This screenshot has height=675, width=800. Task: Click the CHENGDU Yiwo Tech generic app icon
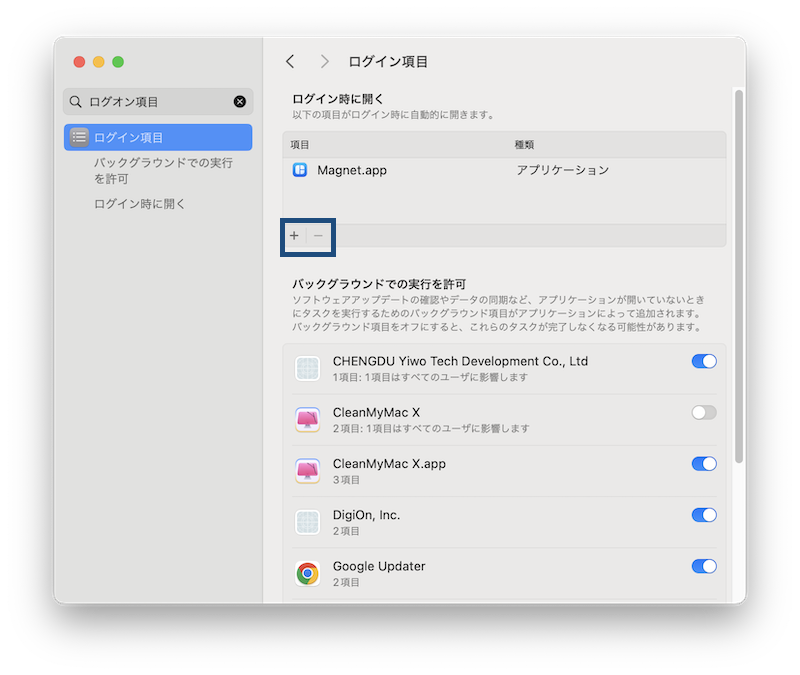[308, 368]
